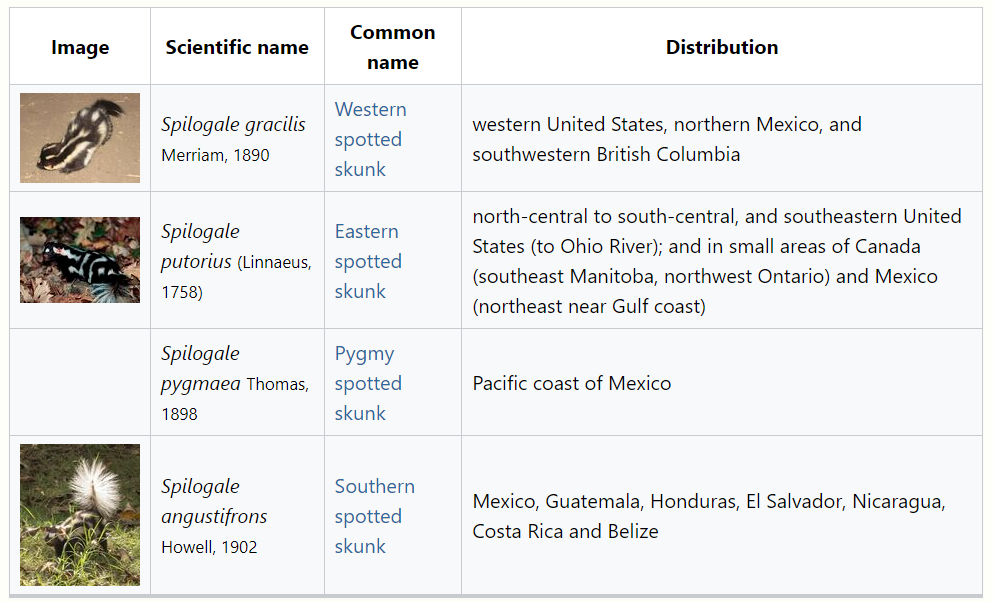Click the Image column header

[x=80, y=47]
